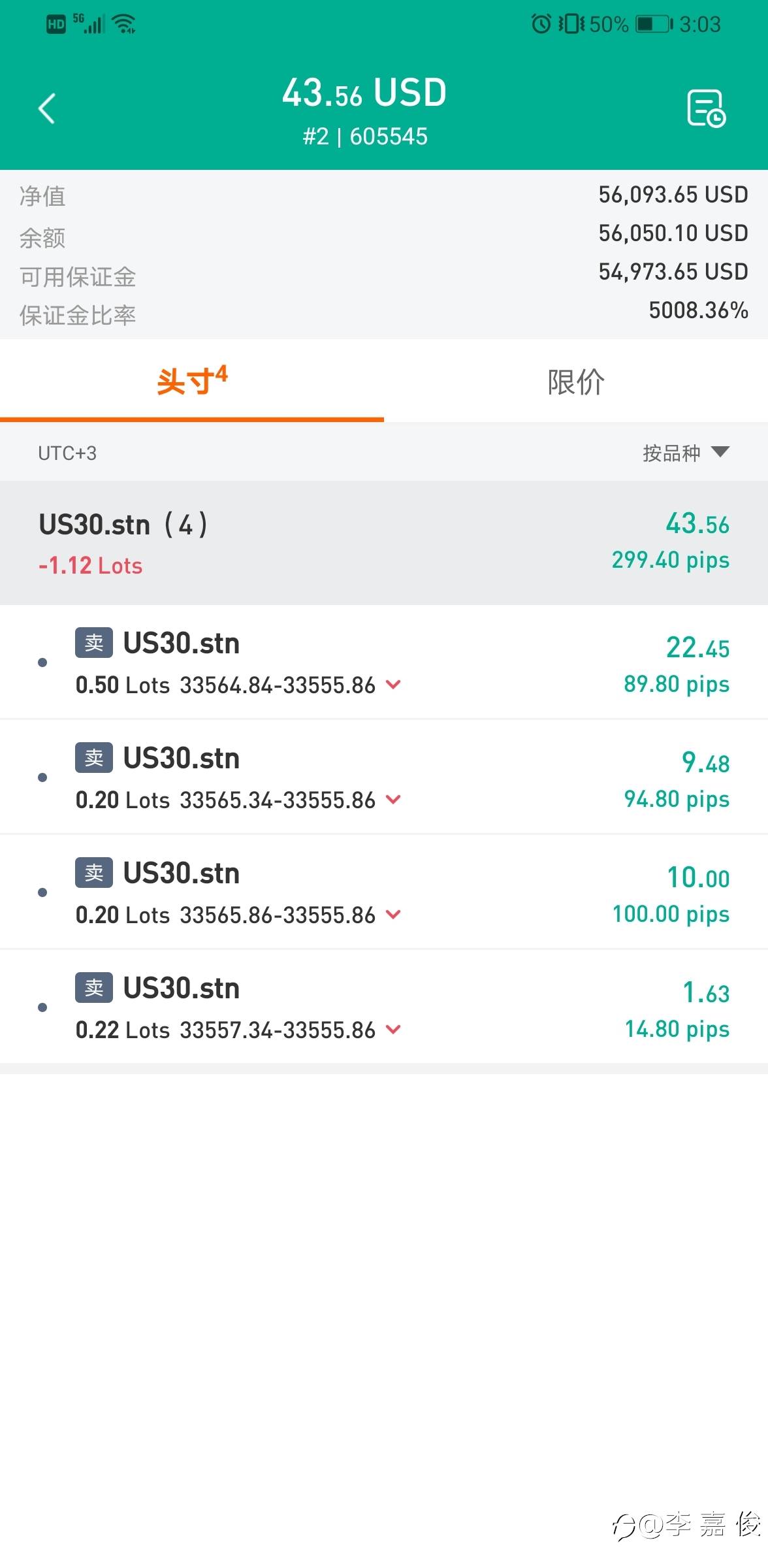Switch to the 限价 tab
Screen dimensions: 768x1568
pos(576,382)
